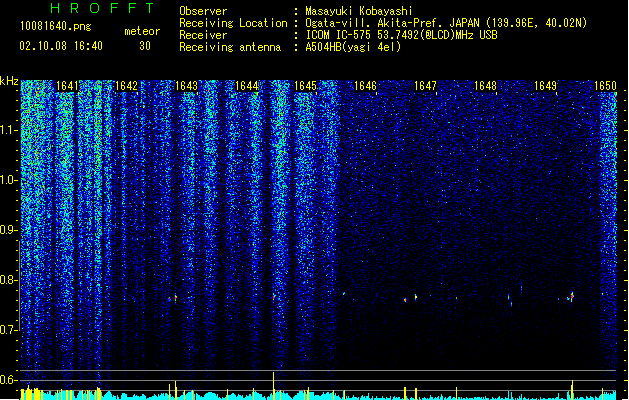Click the tall yellow power spike below 1644-1645
The image size is (629, 400).
click(274, 385)
